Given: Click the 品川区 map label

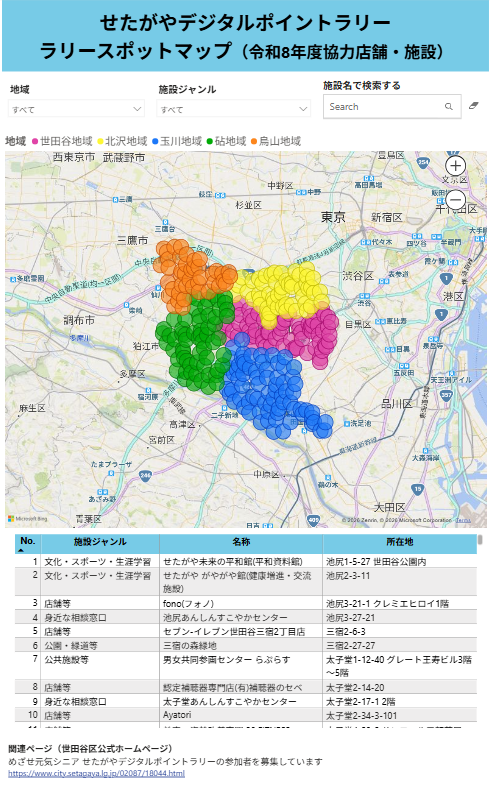Looking at the screenshot, I should tap(396, 404).
